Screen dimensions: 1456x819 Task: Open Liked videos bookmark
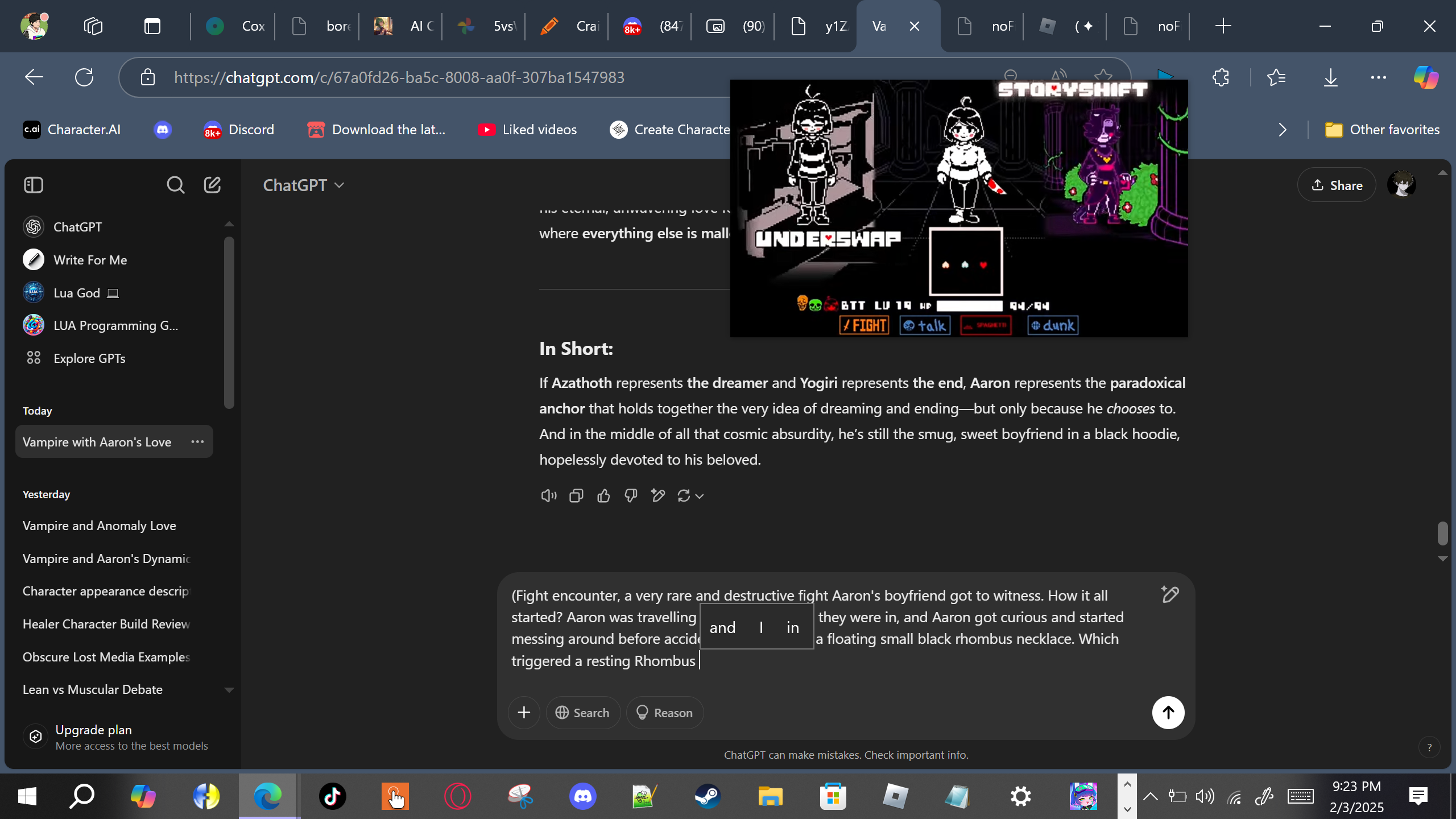pyautogui.click(x=527, y=130)
